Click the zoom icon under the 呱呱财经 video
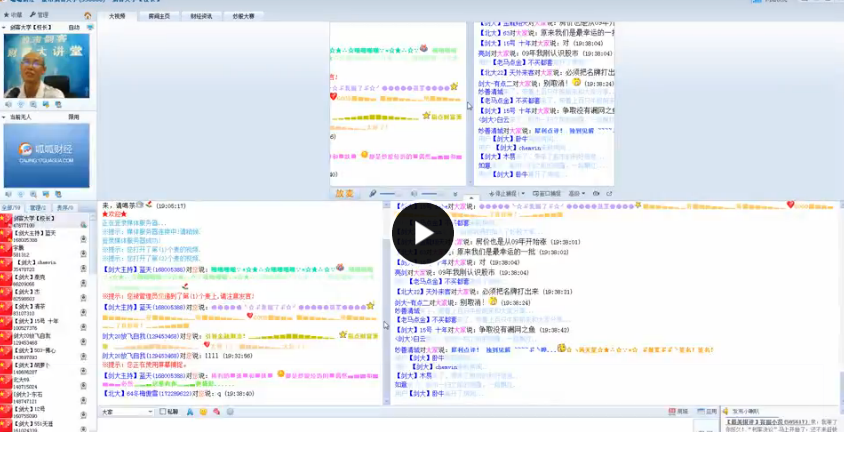844x455 pixels. (x=33, y=194)
